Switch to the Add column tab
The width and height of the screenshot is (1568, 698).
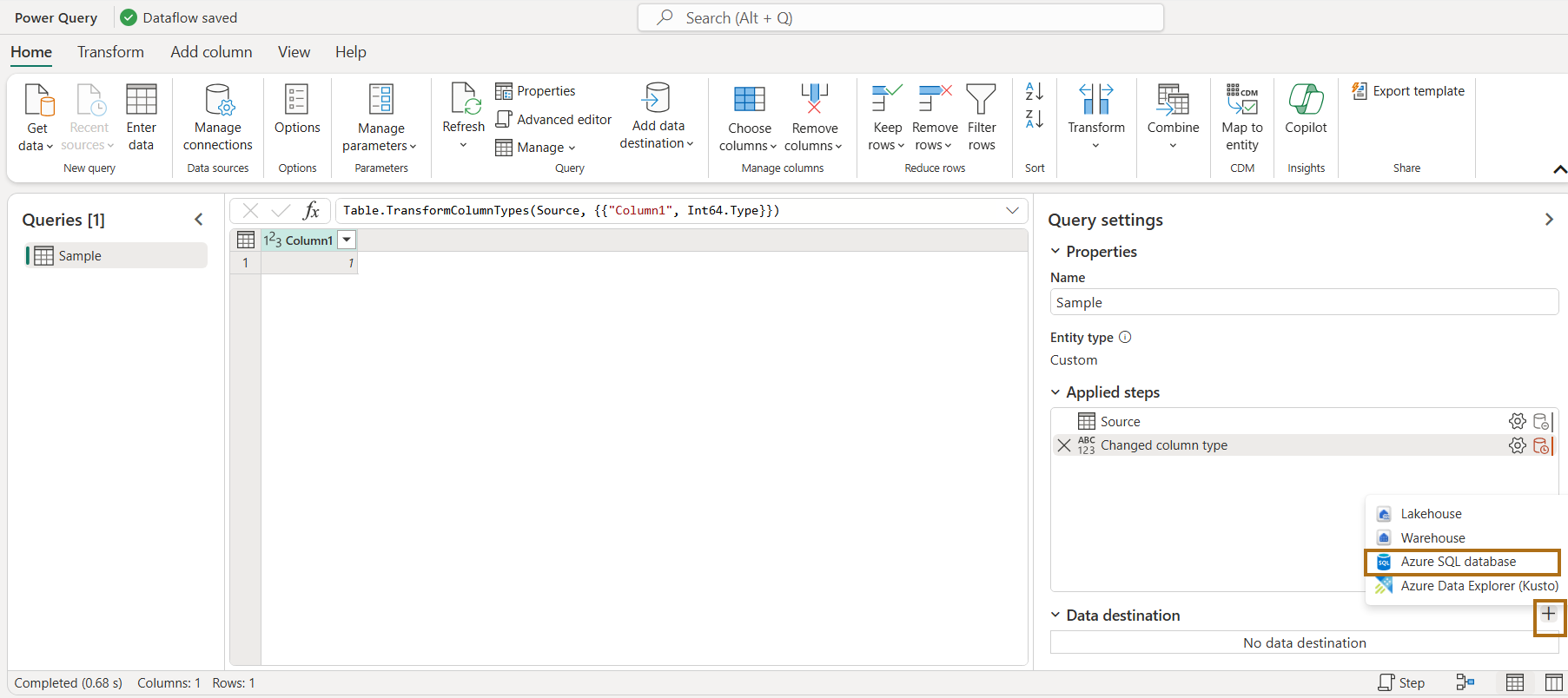pos(211,52)
